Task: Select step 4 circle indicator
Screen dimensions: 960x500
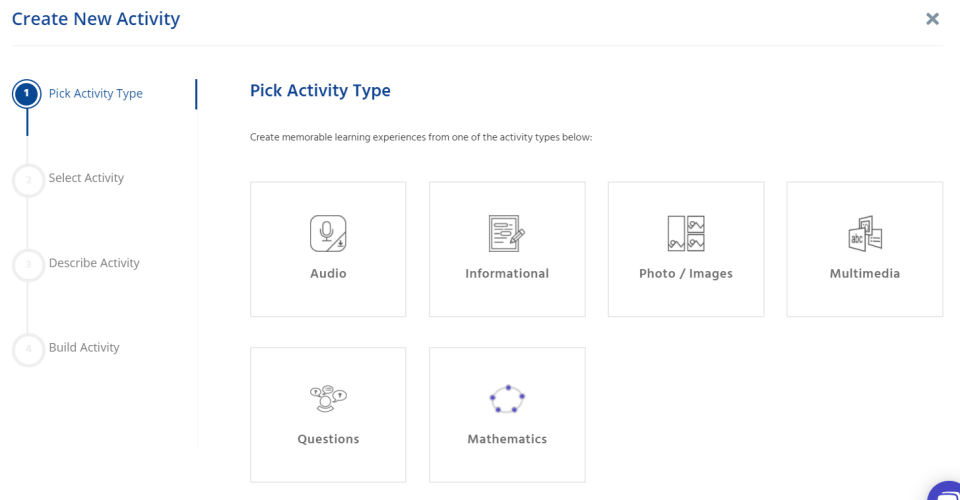Action: [x=28, y=349]
